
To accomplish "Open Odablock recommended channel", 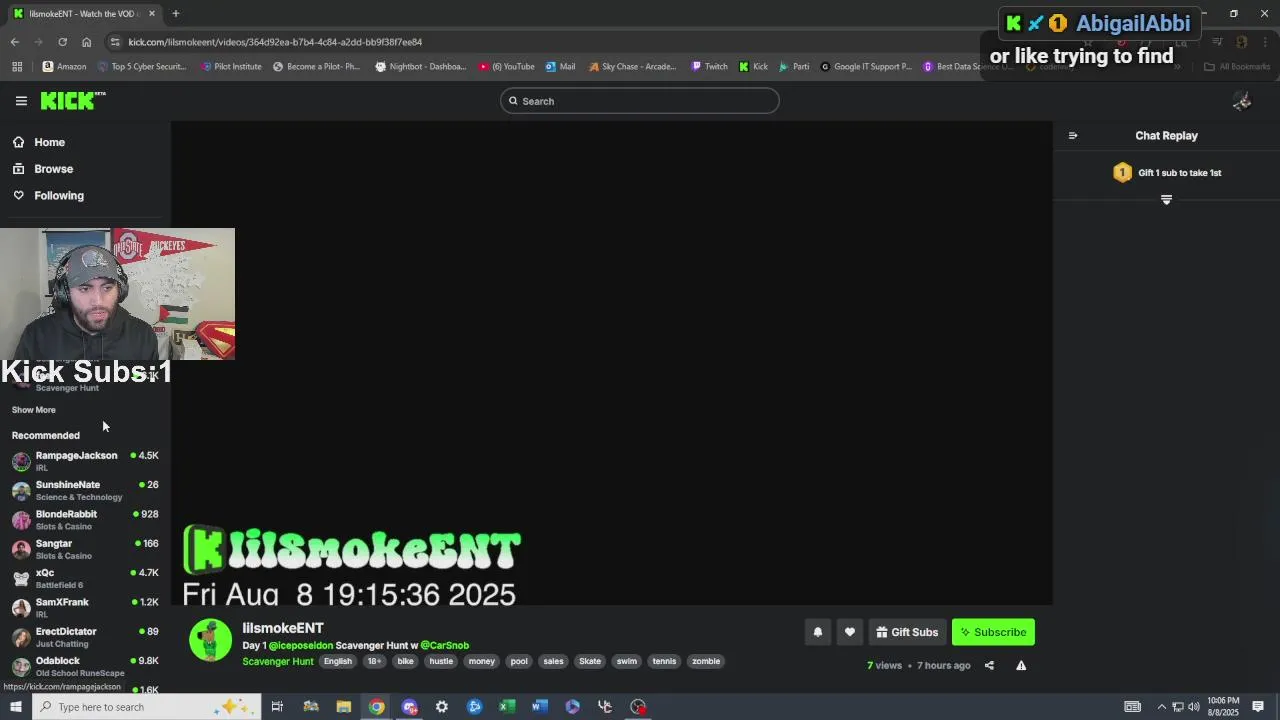I will click(85, 666).
